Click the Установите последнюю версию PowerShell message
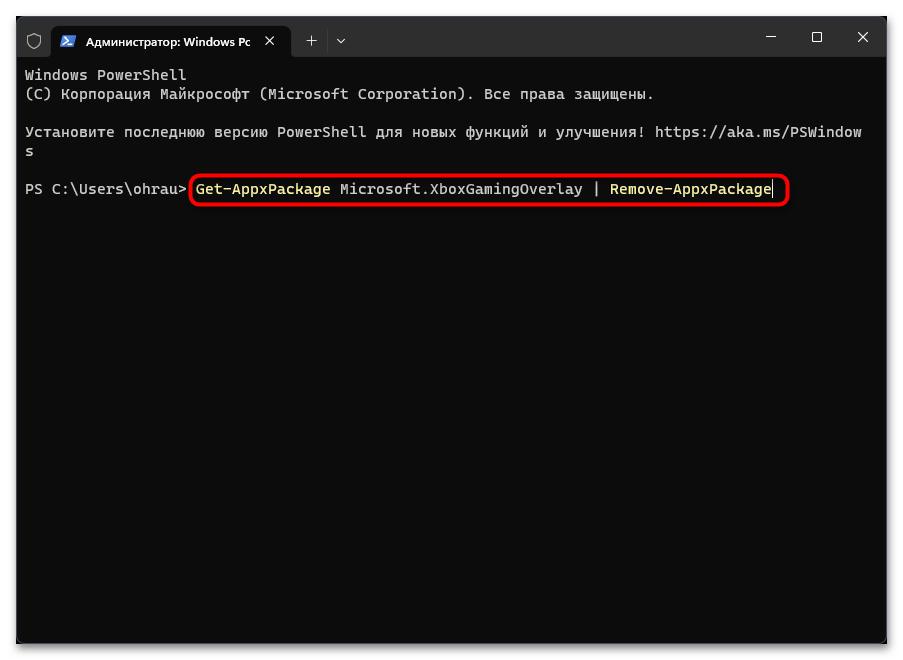Image resolution: width=903 pixels, height=660 pixels. [335, 132]
